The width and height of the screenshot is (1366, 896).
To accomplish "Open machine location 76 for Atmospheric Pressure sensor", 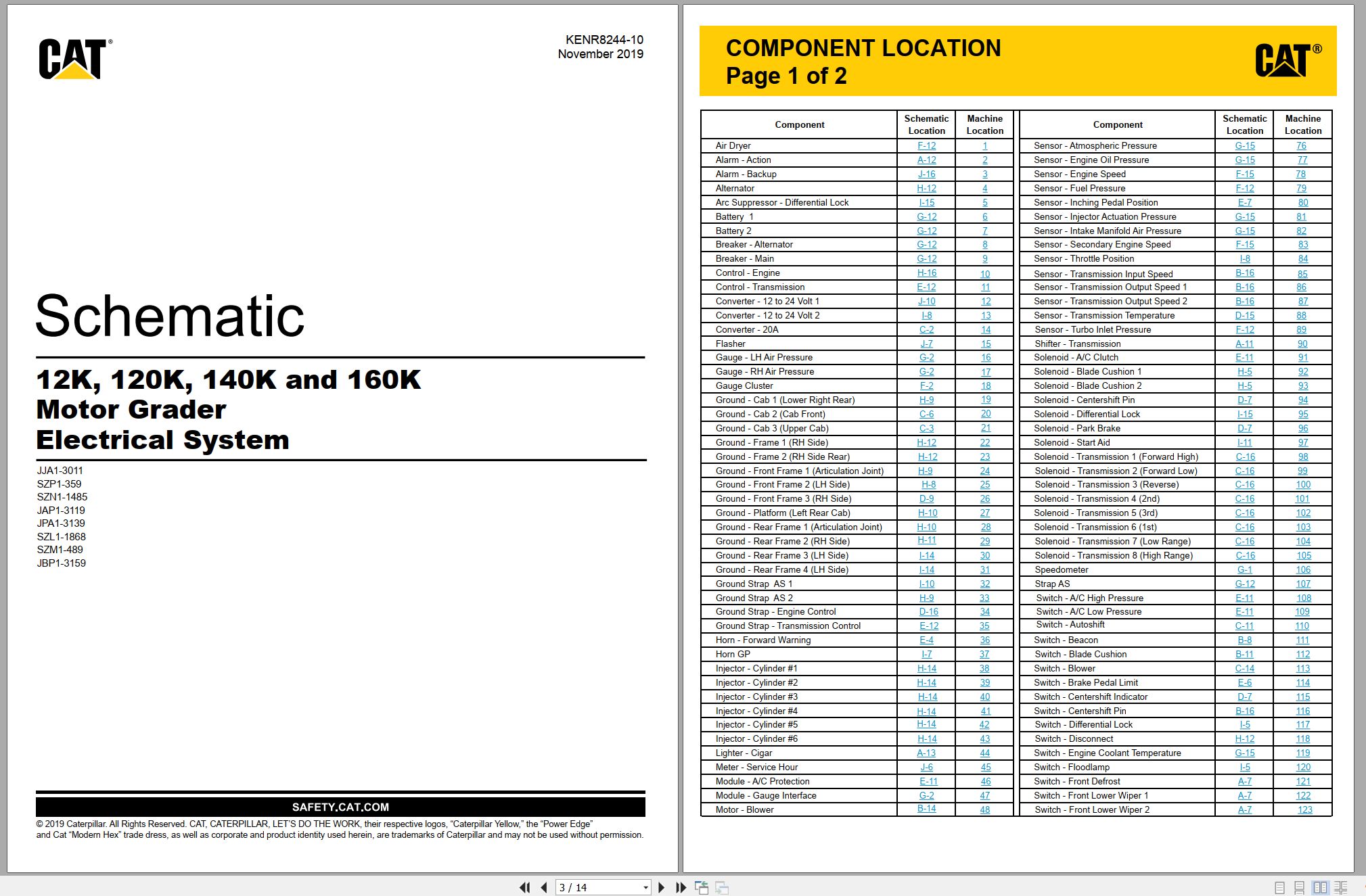I will (1301, 145).
